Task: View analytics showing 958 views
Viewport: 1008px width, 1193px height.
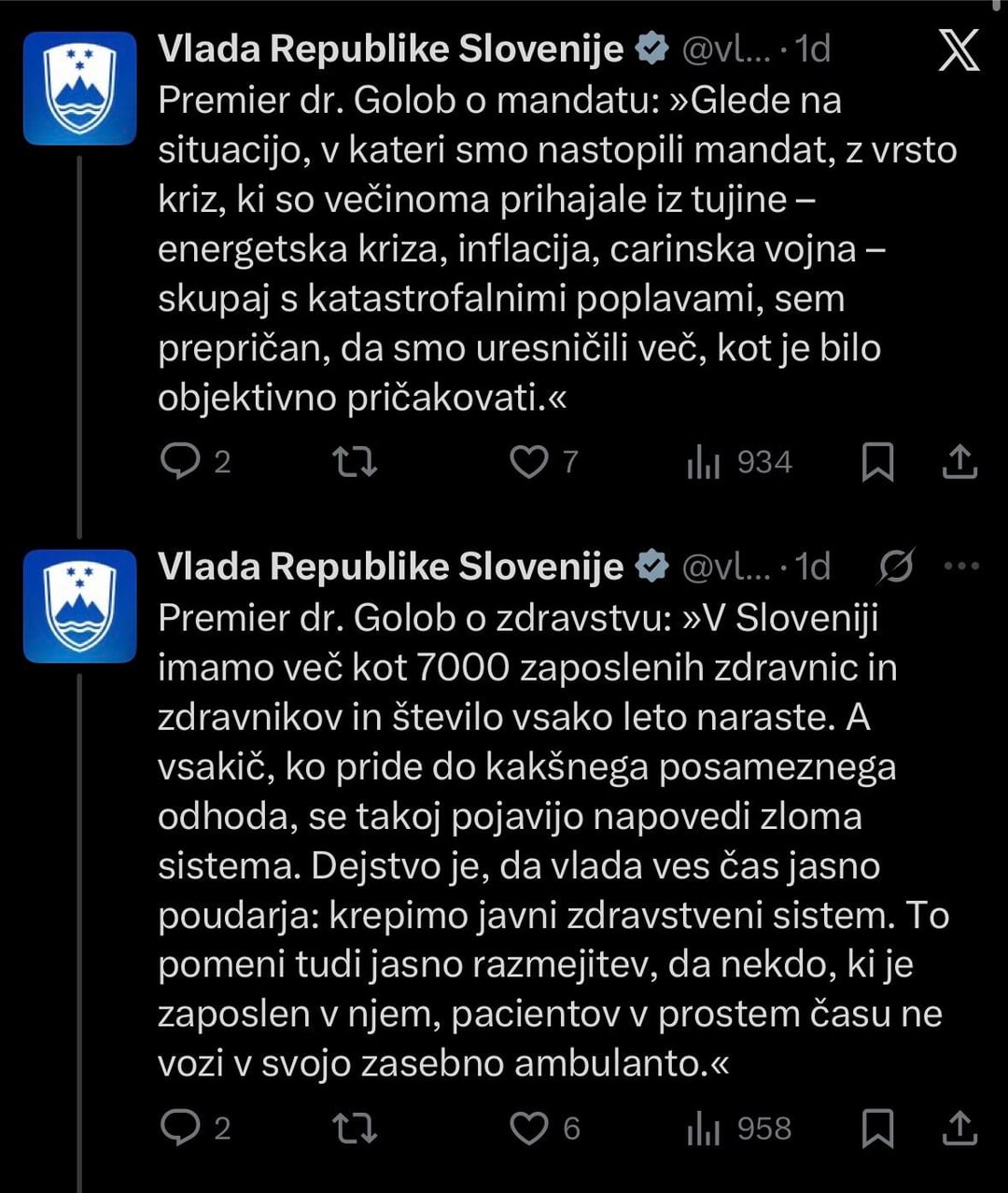Action: point(739,1128)
